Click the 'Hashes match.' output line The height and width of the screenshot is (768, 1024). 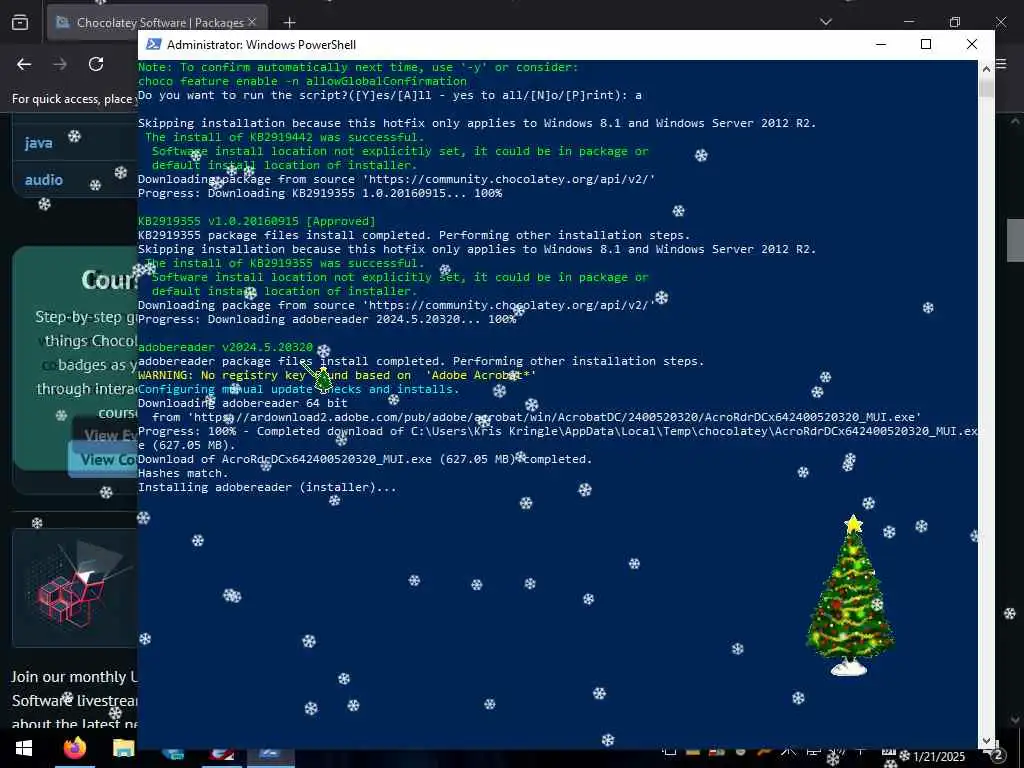click(x=183, y=473)
